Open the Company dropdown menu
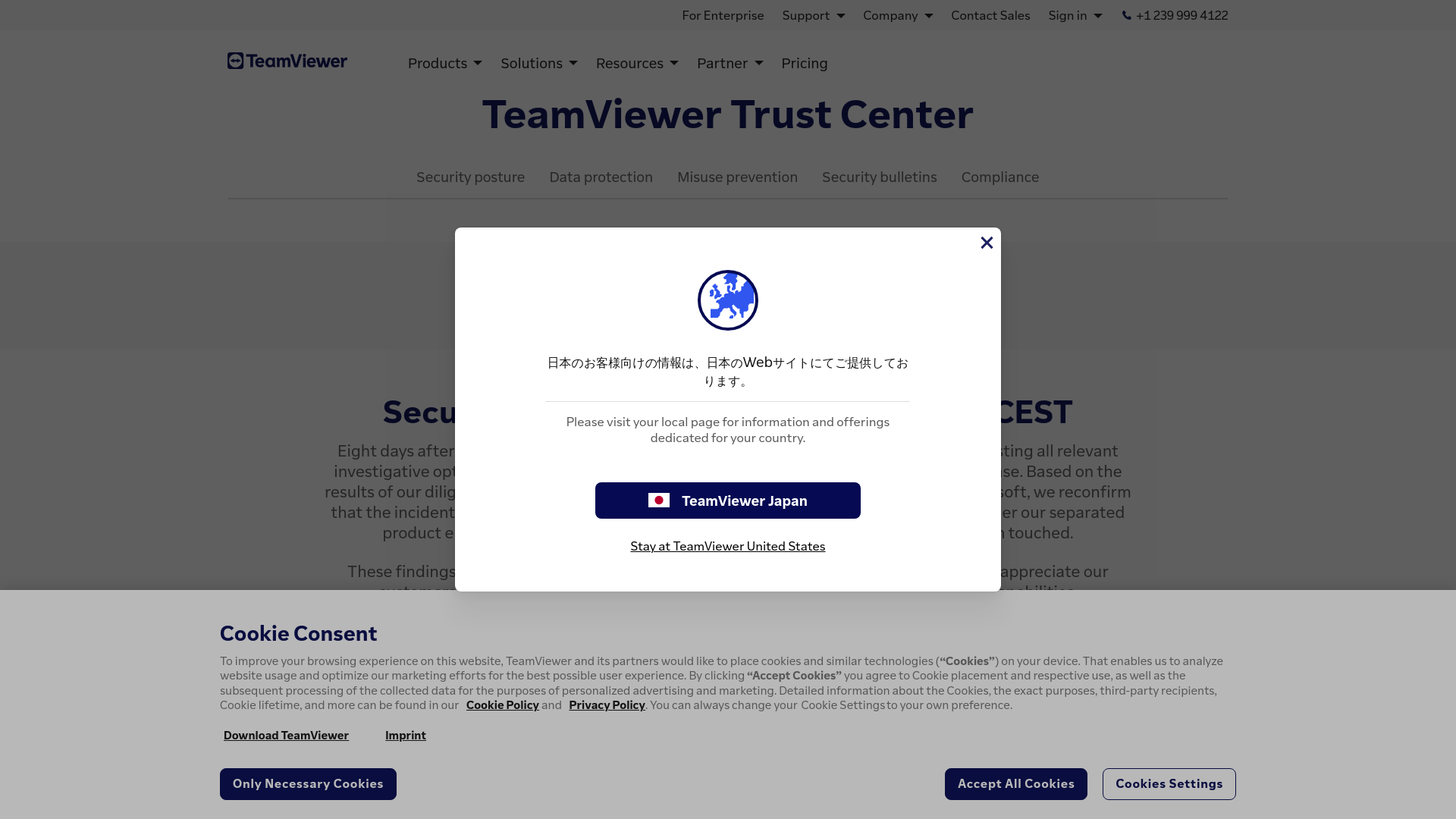This screenshot has height=819, width=1456. click(896, 15)
